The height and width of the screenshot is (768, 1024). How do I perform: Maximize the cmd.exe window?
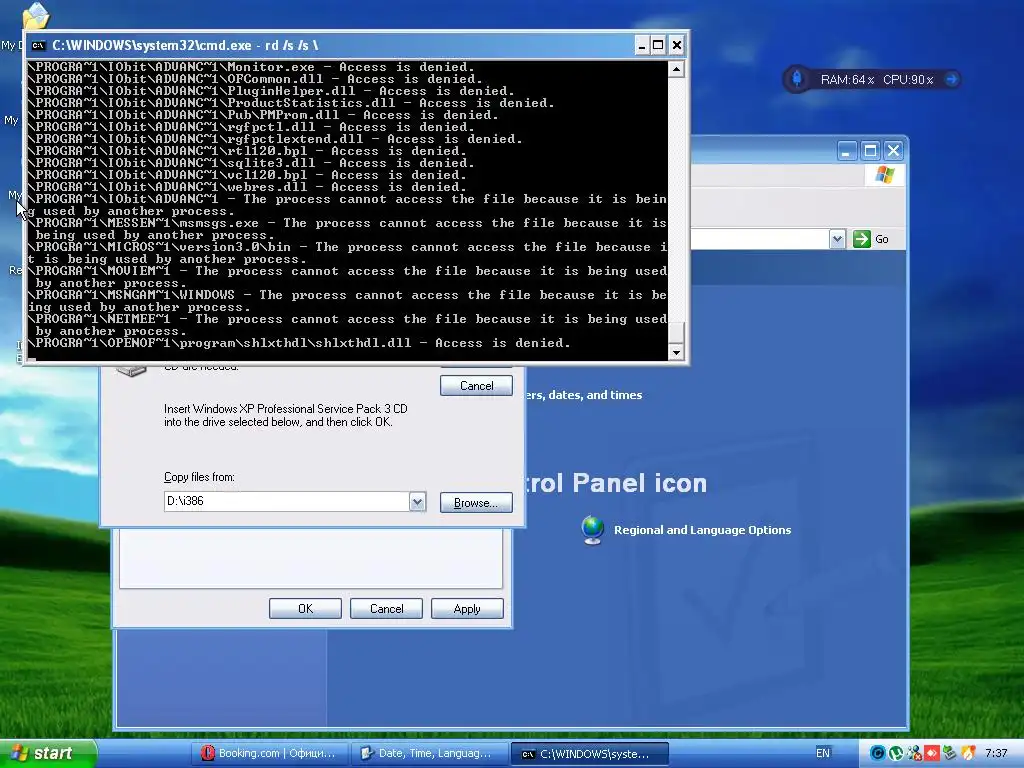658,45
